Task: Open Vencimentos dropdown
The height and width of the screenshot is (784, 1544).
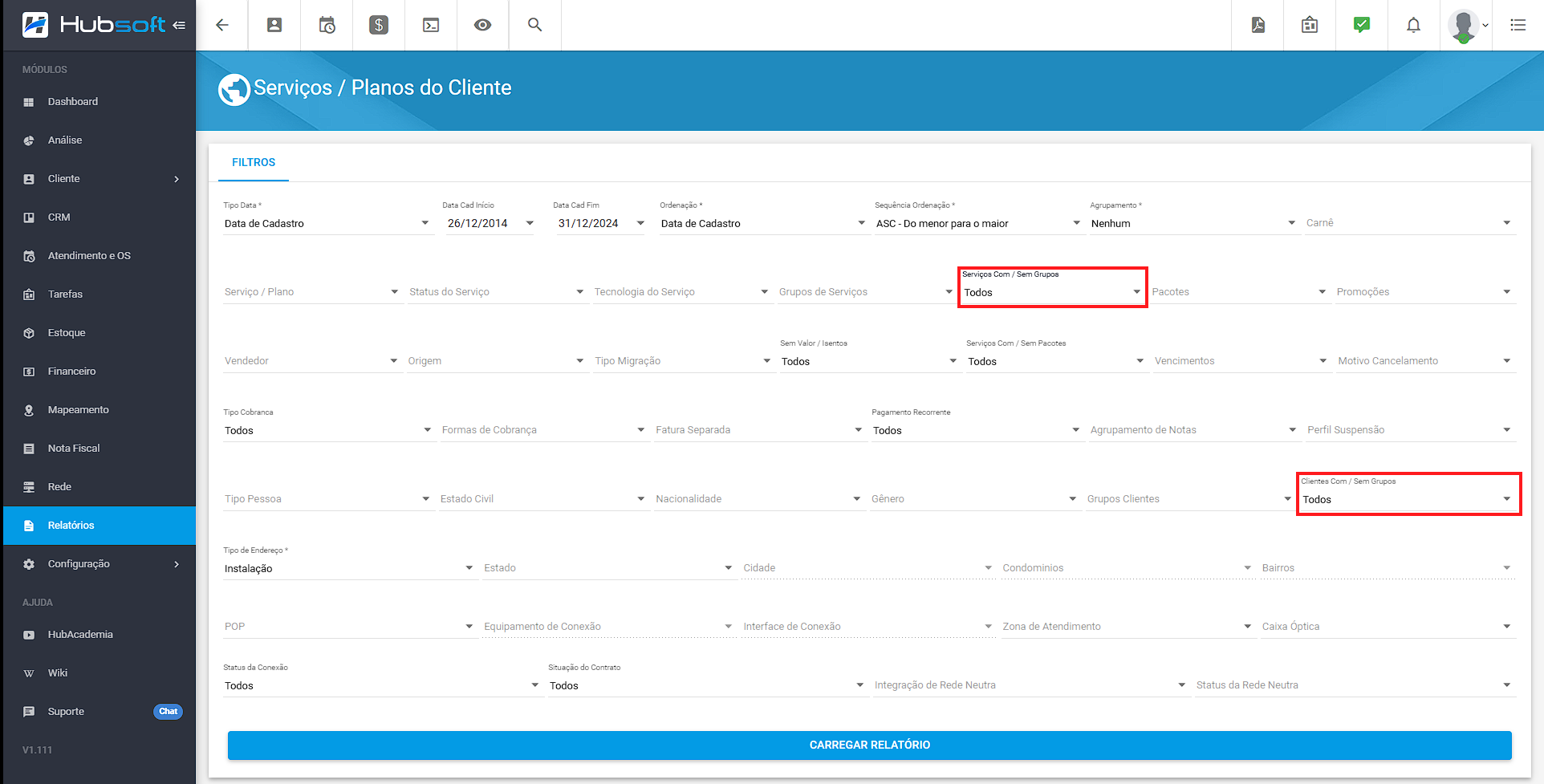Action: pyautogui.click(x=1241, y=361)
